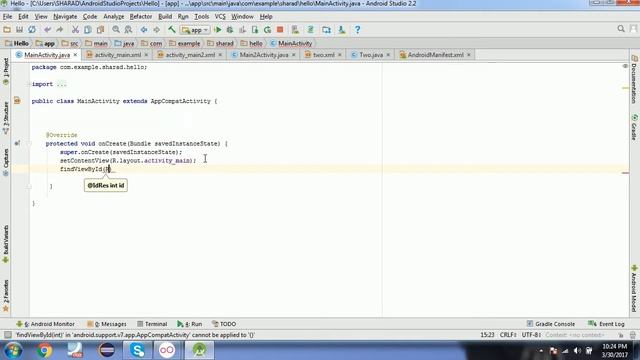Open the Run tool window
Viewport: 640px width, 360px height.
pyautogui.click(x=190, y=324)
